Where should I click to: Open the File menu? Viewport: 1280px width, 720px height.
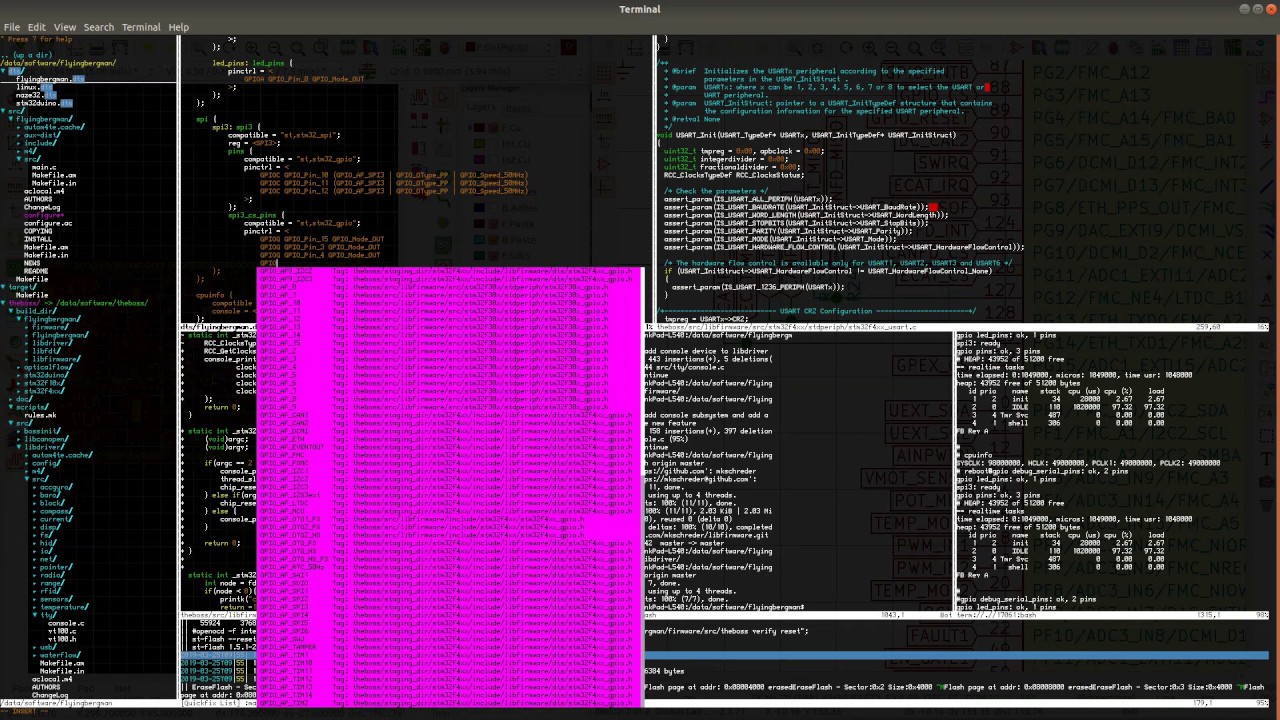pos(12,27)
